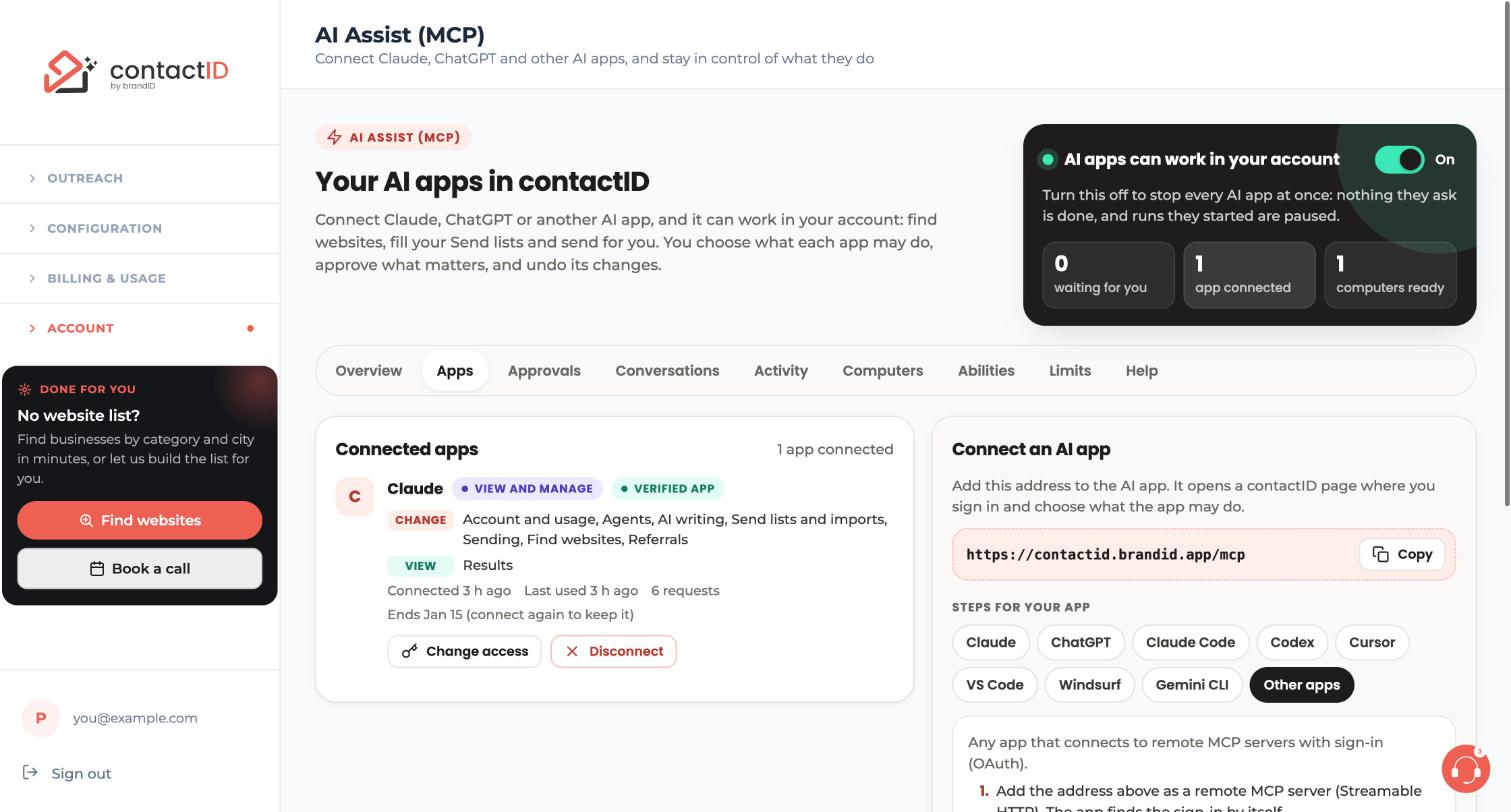
Task: Show steps for Claude app
Action: click(x=991, y=642)
